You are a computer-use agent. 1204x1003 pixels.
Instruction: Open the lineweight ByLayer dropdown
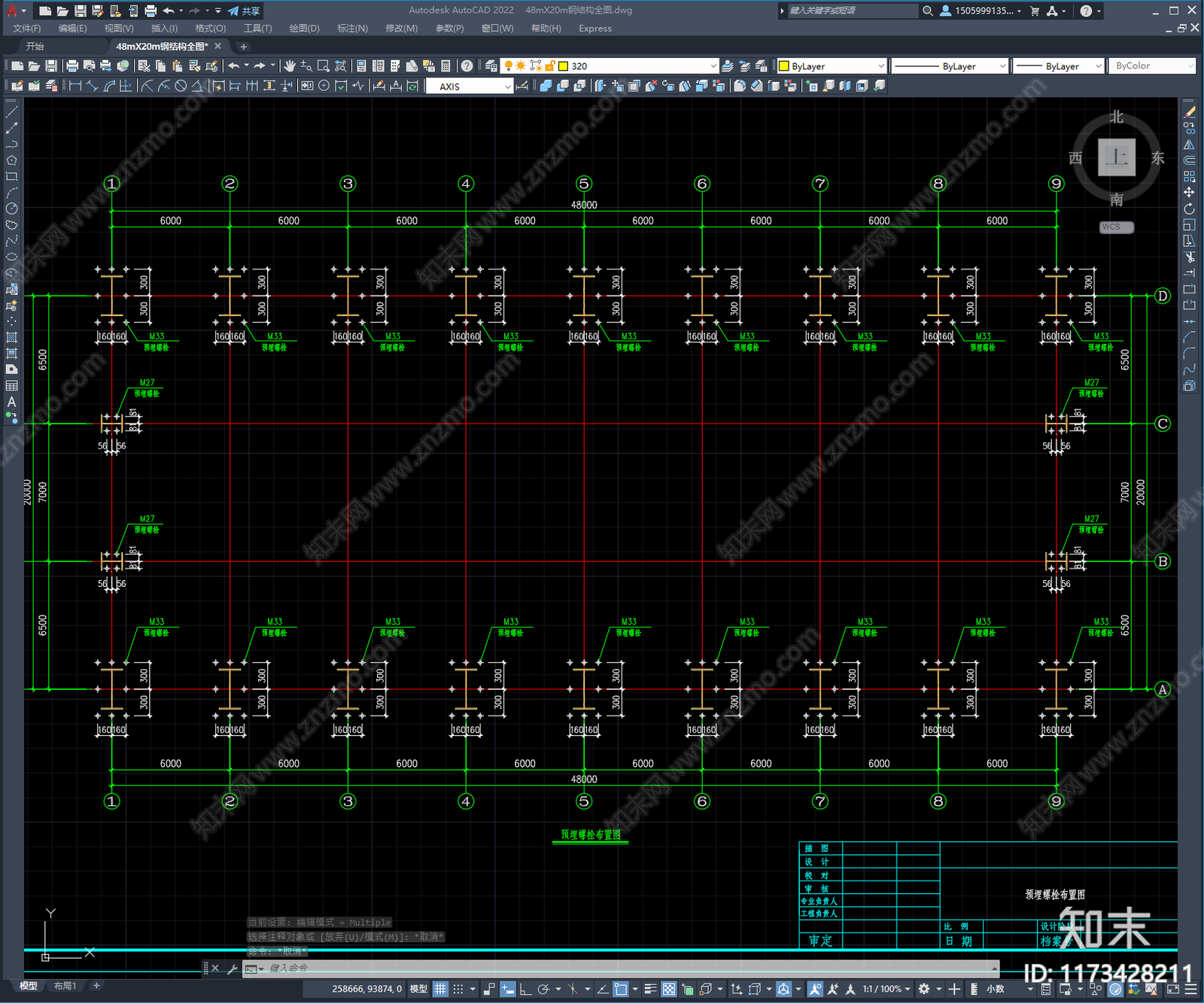(1059, 66)
